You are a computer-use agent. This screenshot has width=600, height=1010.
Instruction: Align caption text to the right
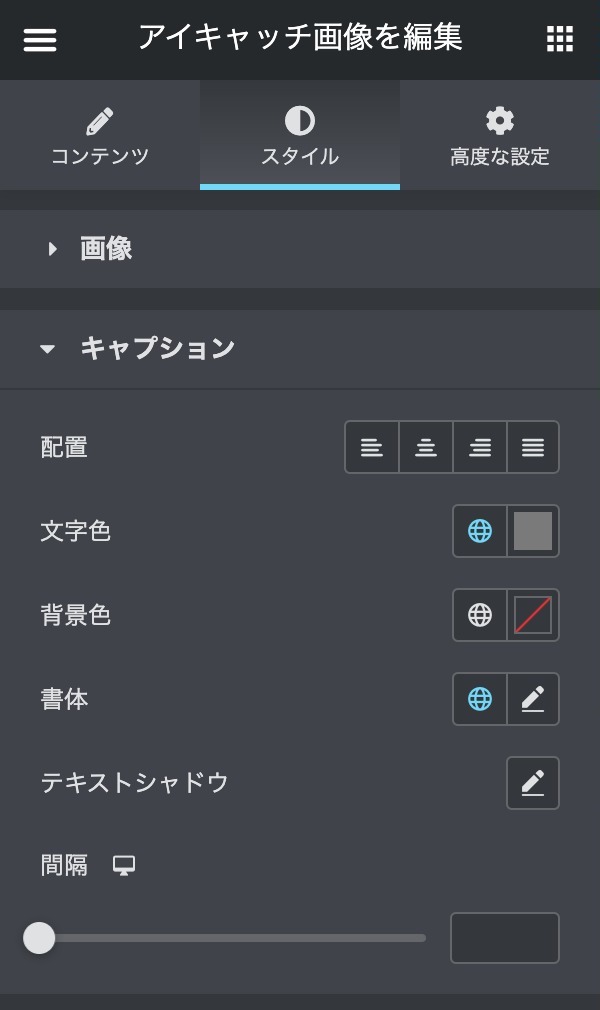tap(480, 447)
